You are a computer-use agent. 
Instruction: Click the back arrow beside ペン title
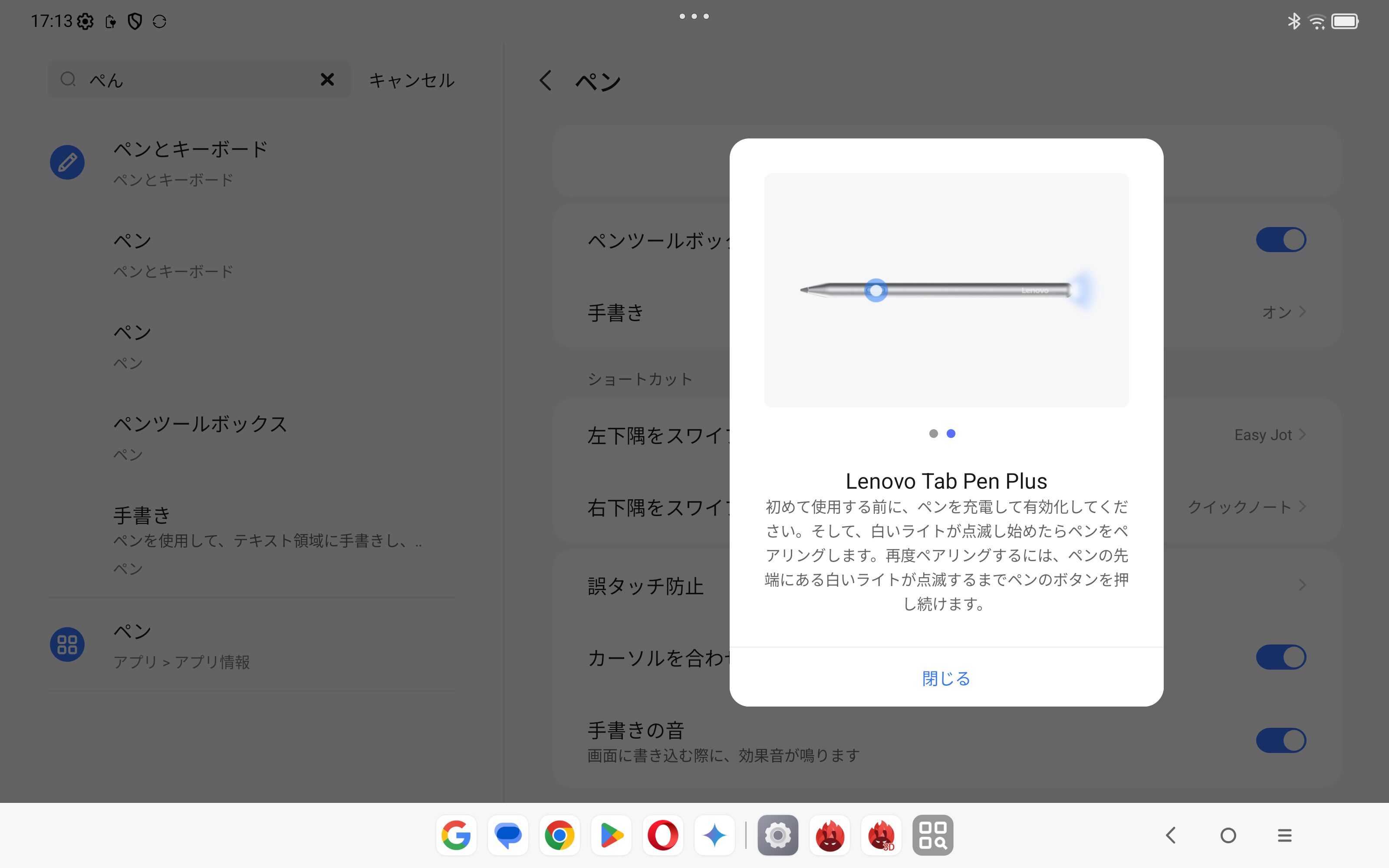click(x=545, y=80)
